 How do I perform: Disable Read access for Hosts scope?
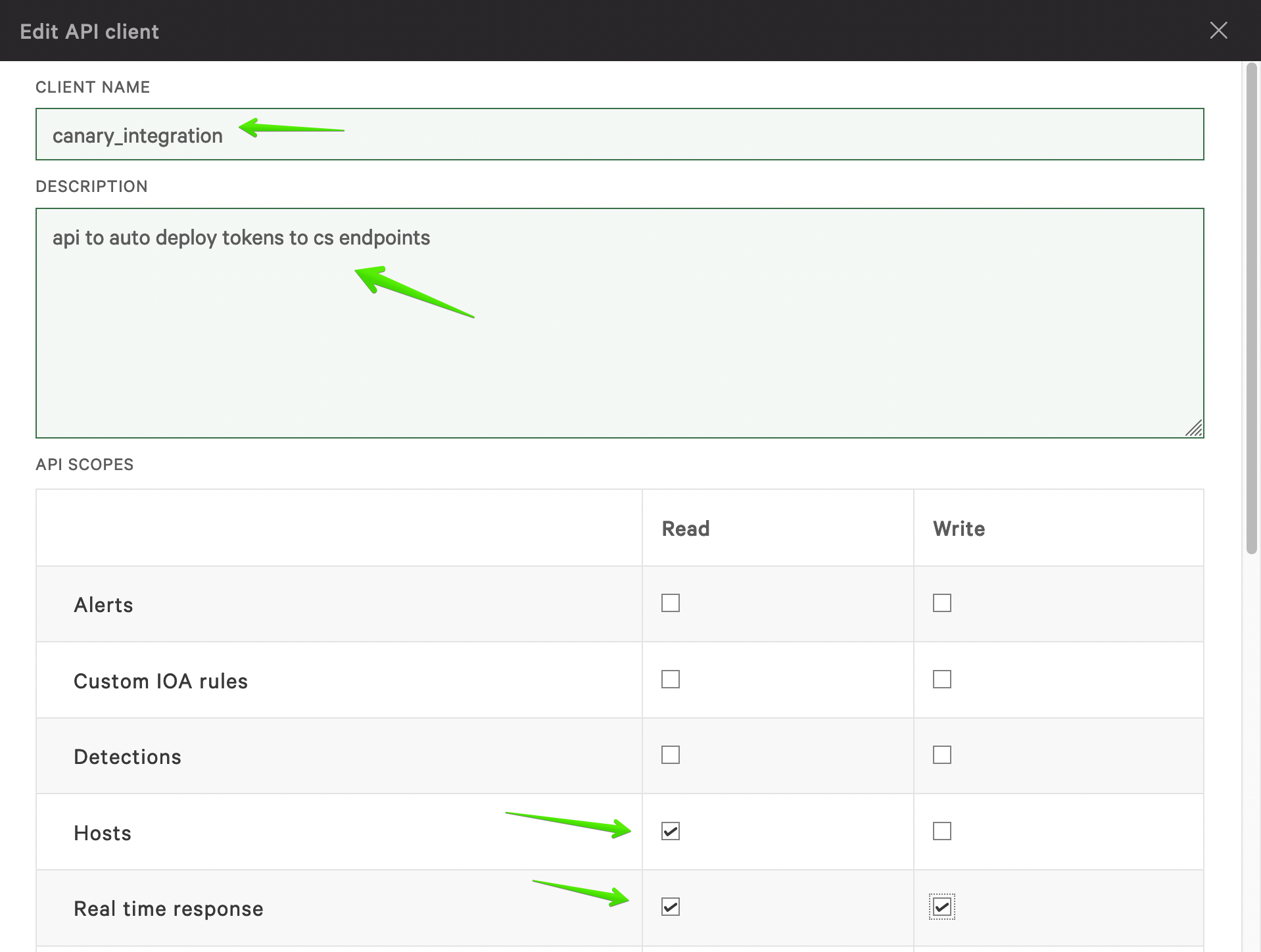pyautogui.click(x=670, y=832)
